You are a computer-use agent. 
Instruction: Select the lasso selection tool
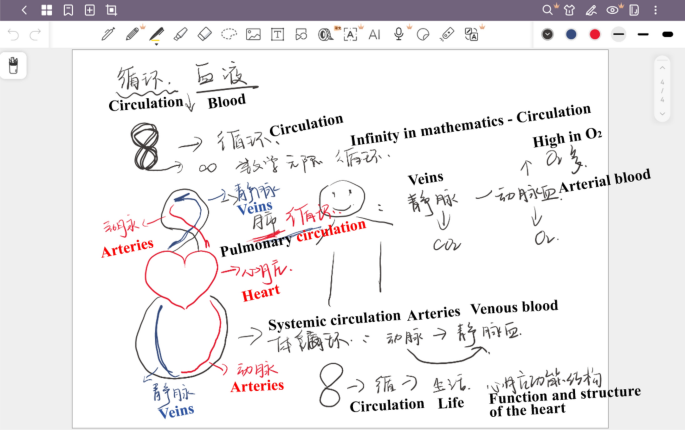coord(229,34)
